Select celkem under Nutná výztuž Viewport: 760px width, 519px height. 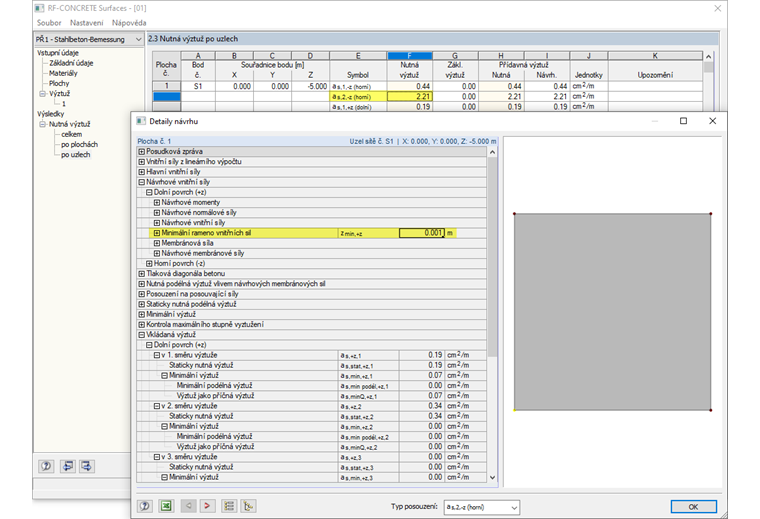pos(72,134)
